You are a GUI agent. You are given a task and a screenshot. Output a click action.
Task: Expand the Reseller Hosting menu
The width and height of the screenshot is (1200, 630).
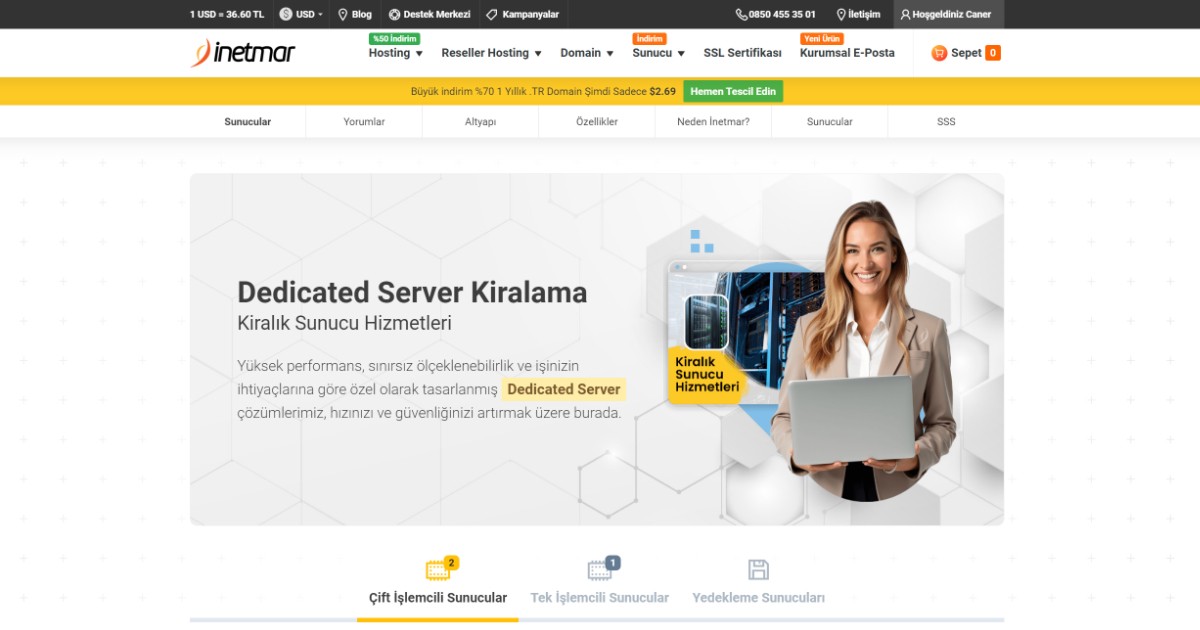coord(491,53)
